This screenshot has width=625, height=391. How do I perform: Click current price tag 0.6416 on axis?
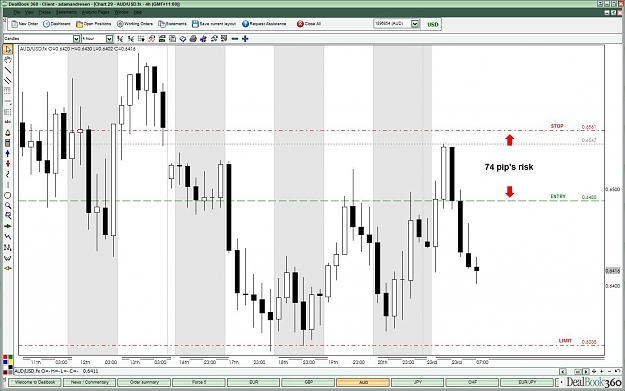point(613,271)
